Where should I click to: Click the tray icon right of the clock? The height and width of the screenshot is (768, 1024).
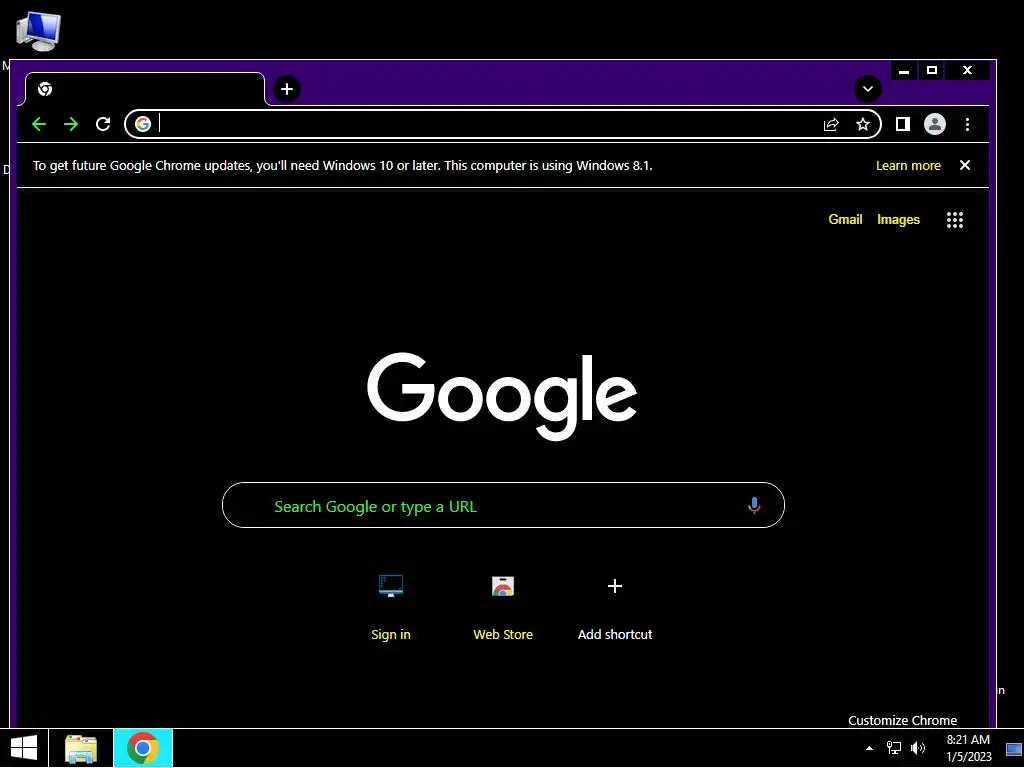(1014, 749)
